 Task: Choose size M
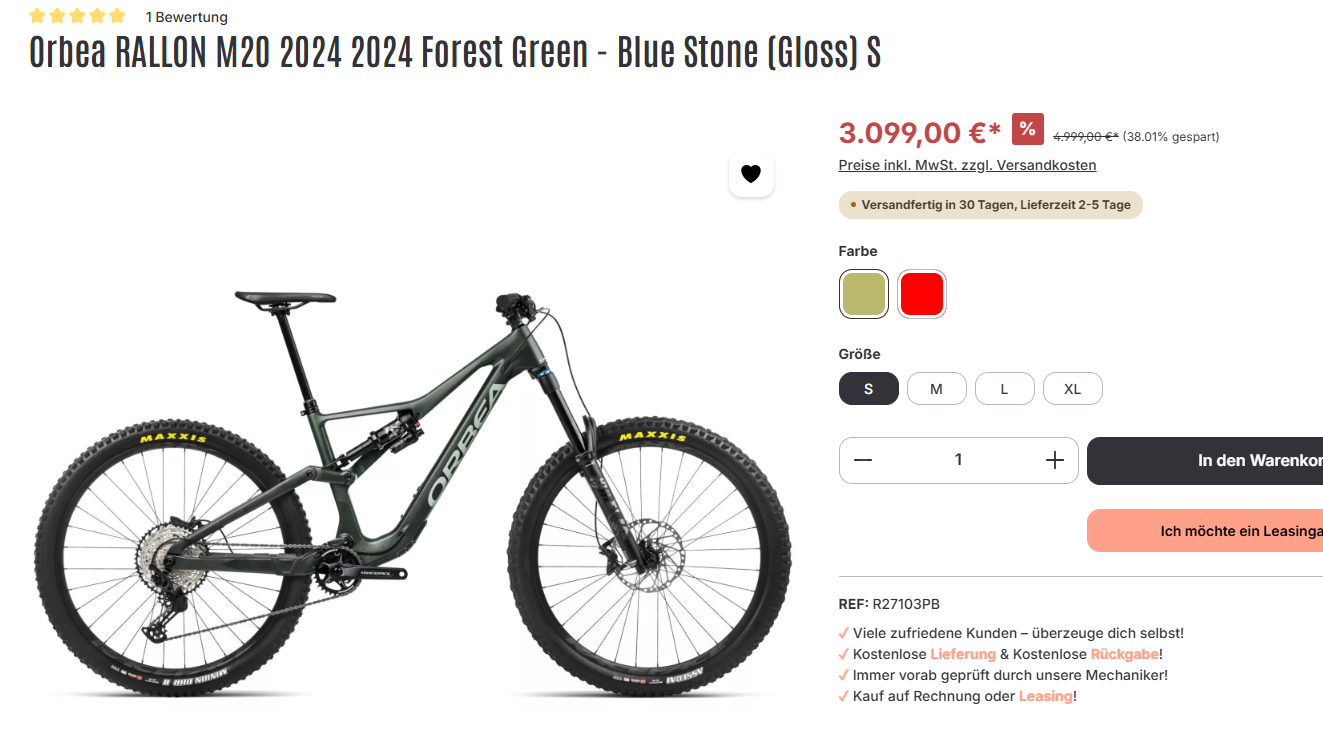936,389
